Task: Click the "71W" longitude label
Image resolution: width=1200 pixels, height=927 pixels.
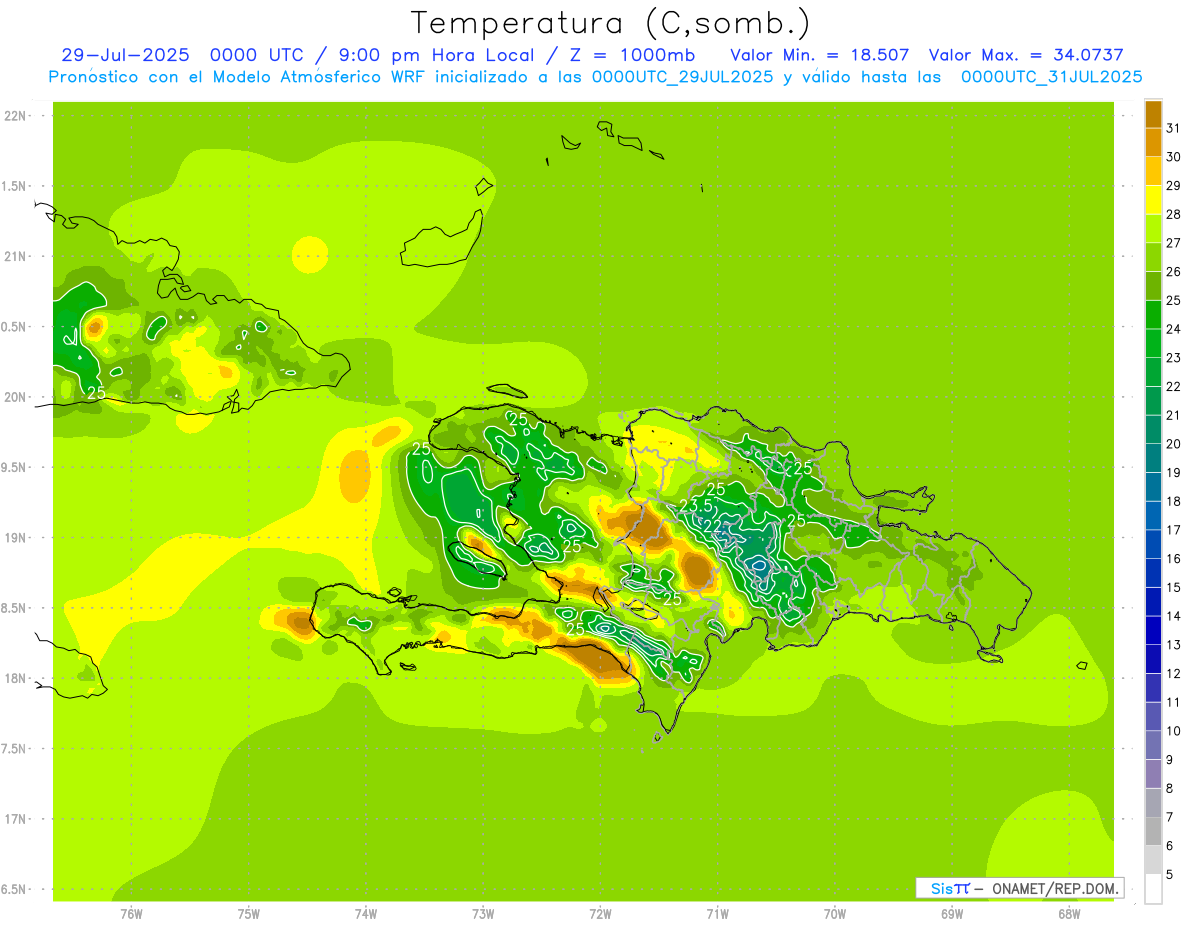Action: [x=717, y=913]
